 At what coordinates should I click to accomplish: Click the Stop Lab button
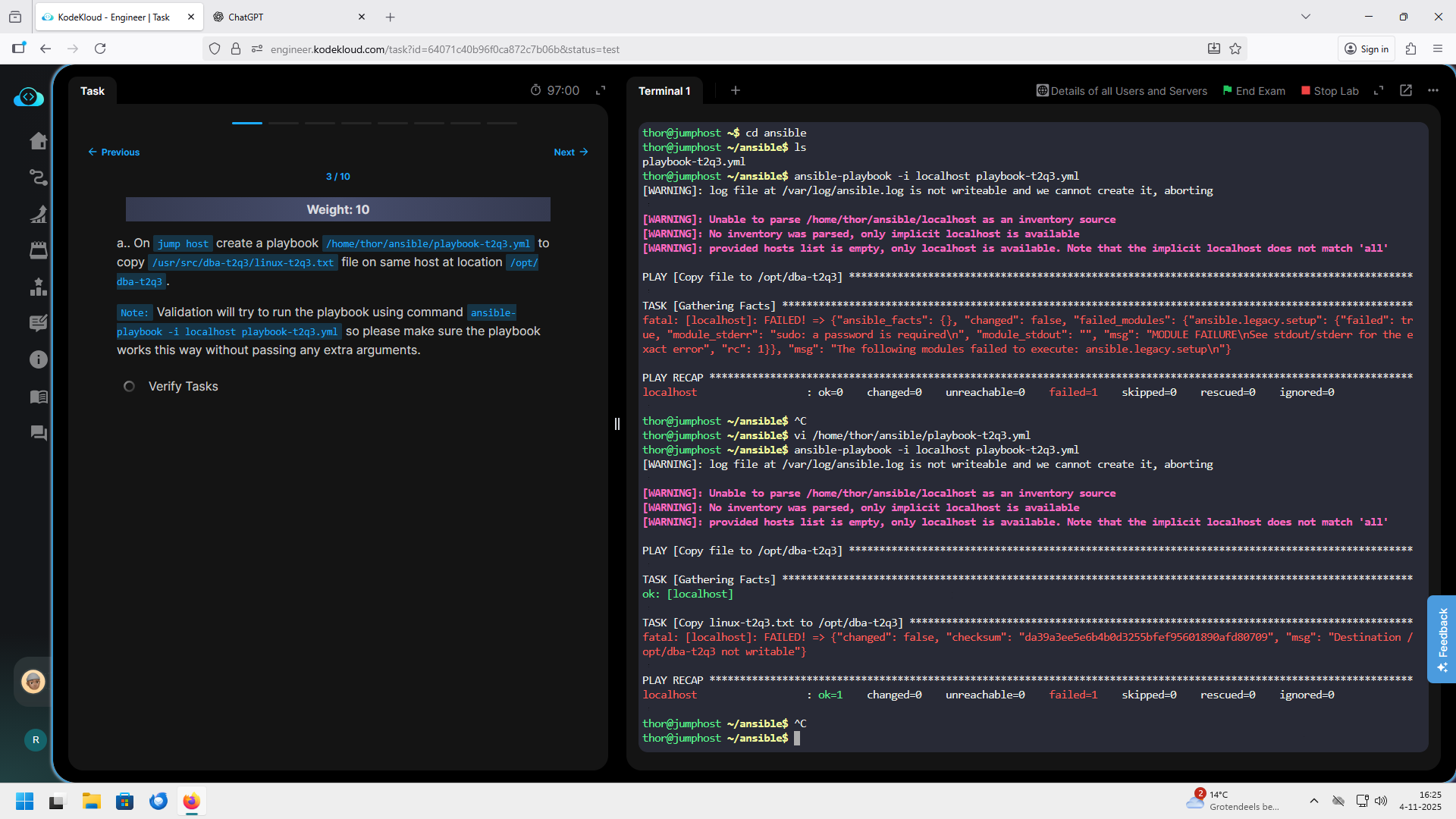click(x=1330, y=91)
